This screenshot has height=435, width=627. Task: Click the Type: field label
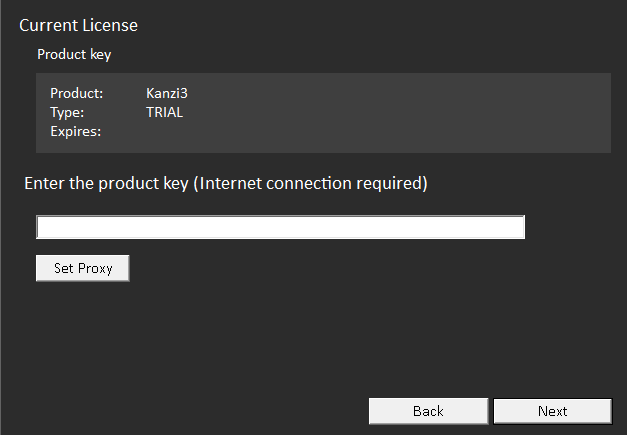tap(67, 112)
